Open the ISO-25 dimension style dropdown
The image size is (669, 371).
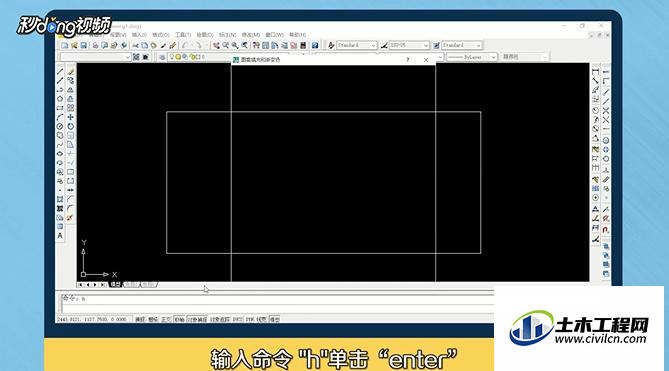point(409,45)
